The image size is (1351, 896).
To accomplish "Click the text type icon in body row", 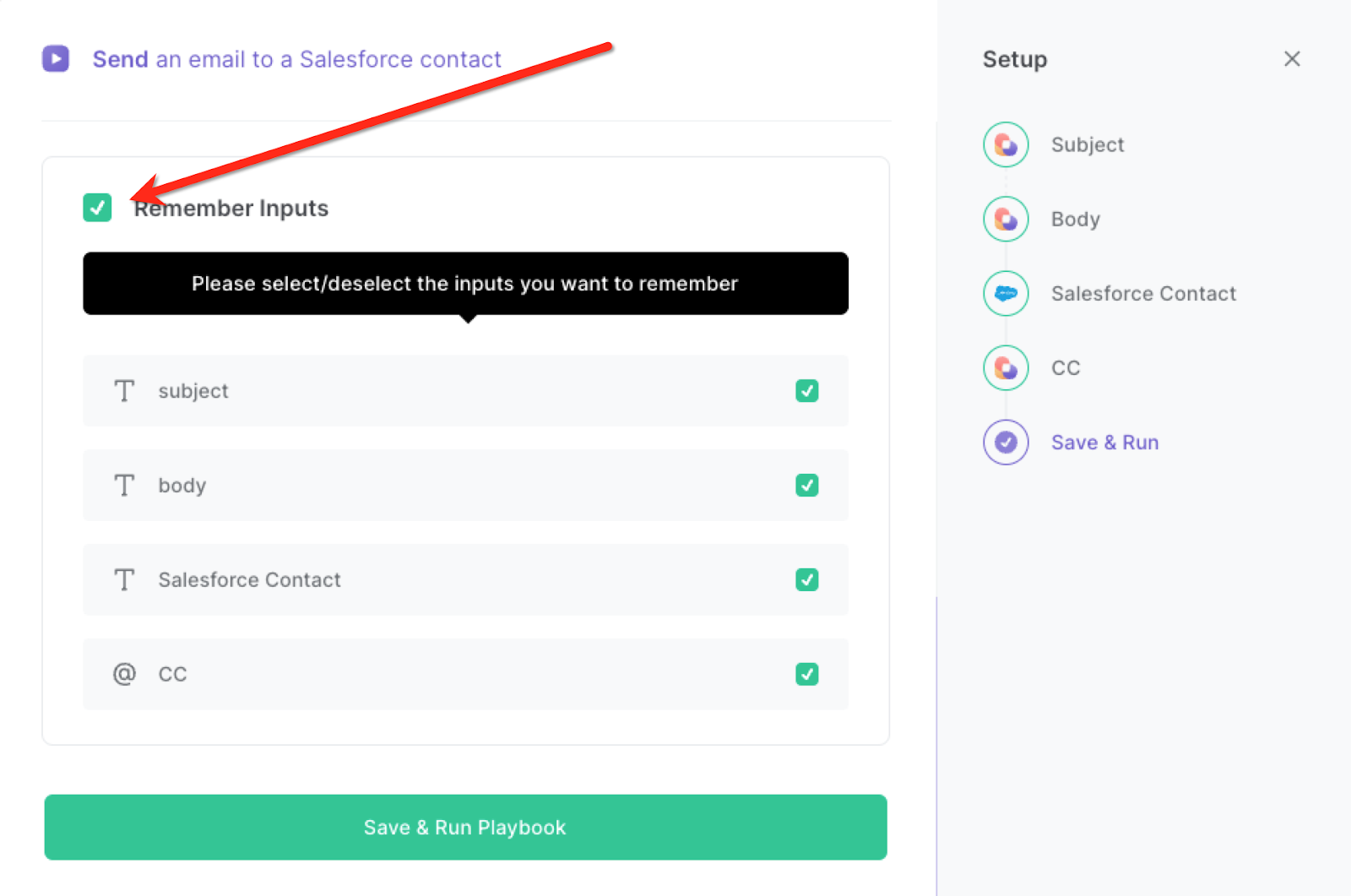I will 124,486.
